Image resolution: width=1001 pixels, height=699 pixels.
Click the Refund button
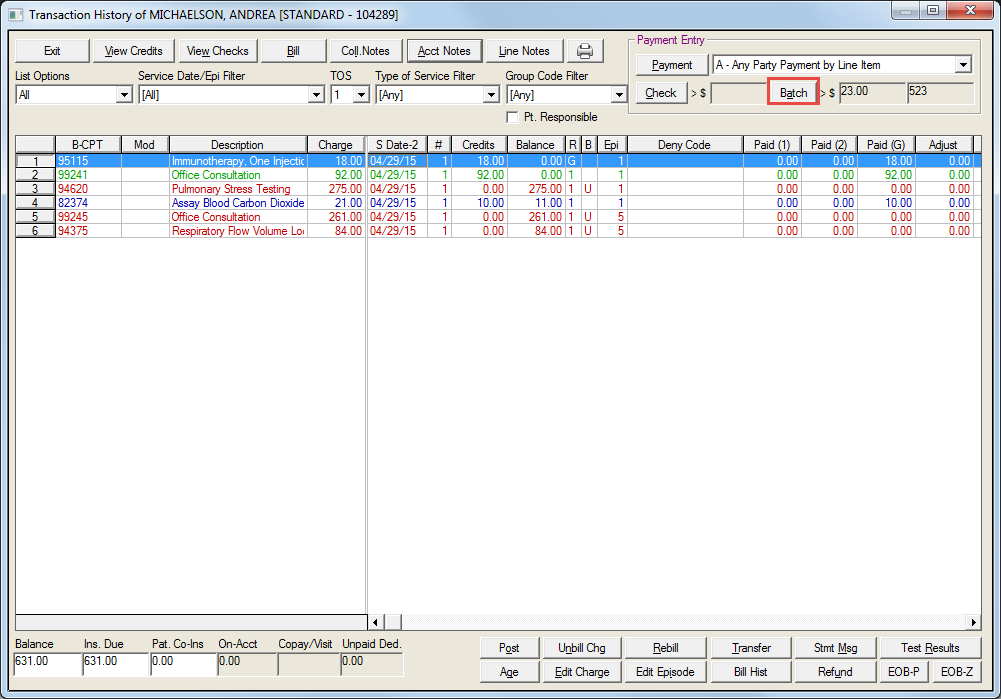[x=835, y=672]
